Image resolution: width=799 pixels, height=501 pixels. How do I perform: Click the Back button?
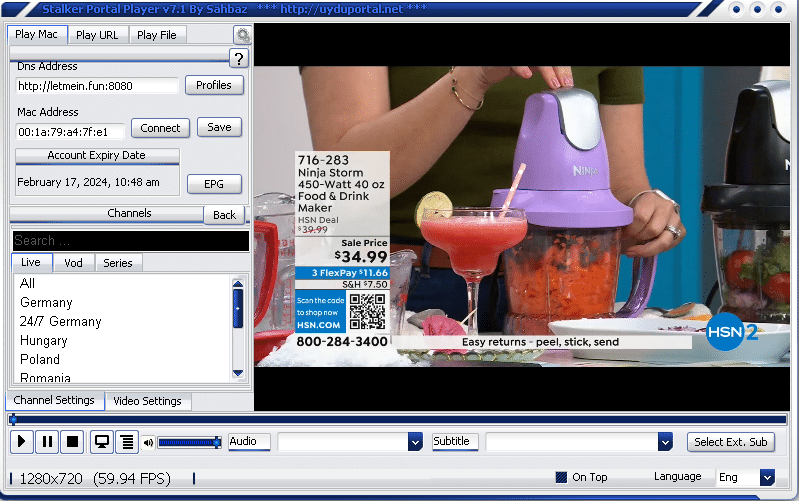224,215
